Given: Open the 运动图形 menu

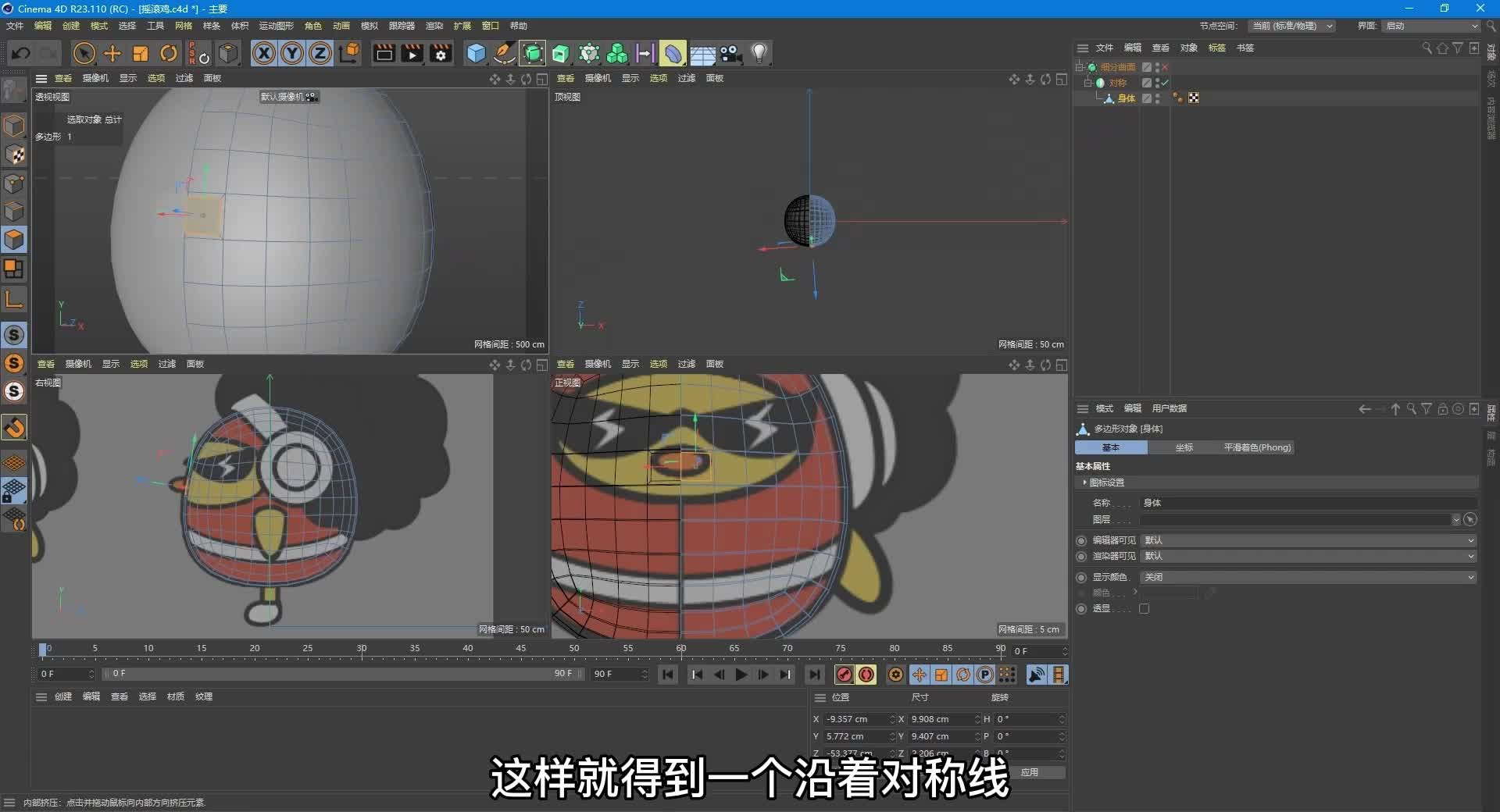Looking at the screenshot, I should click(x=277, y=26).
